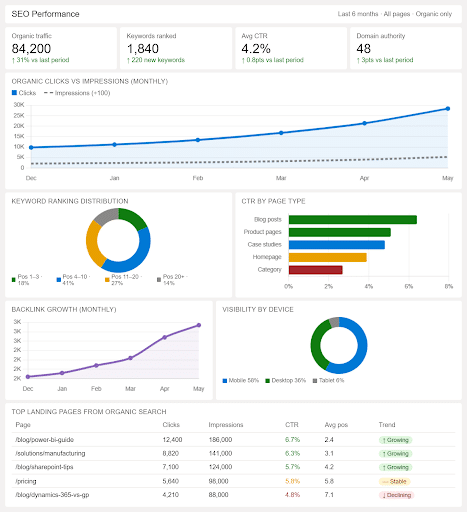Select the green Pos 1–3 legend entry
467x512 pixels.
coord(26,280)
